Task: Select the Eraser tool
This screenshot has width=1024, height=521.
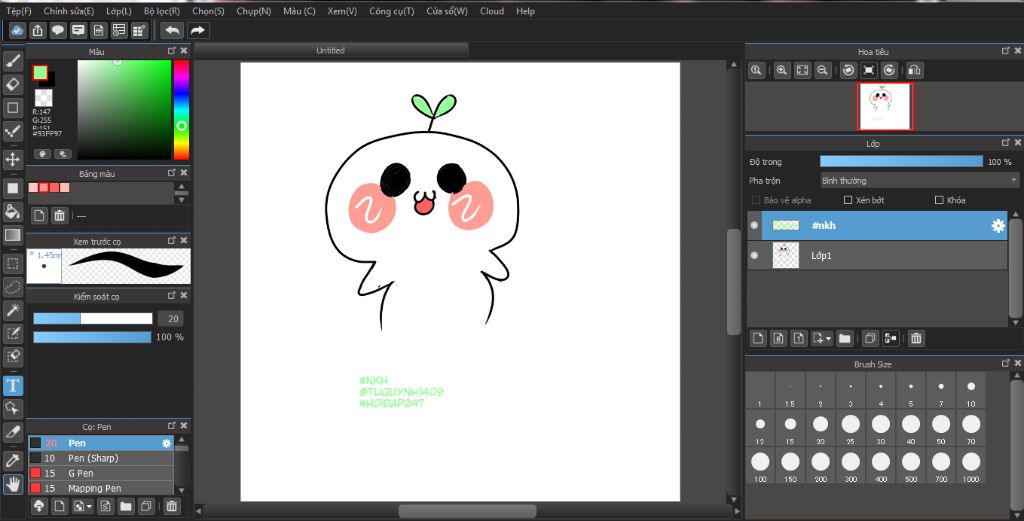Action: (12, 84)
